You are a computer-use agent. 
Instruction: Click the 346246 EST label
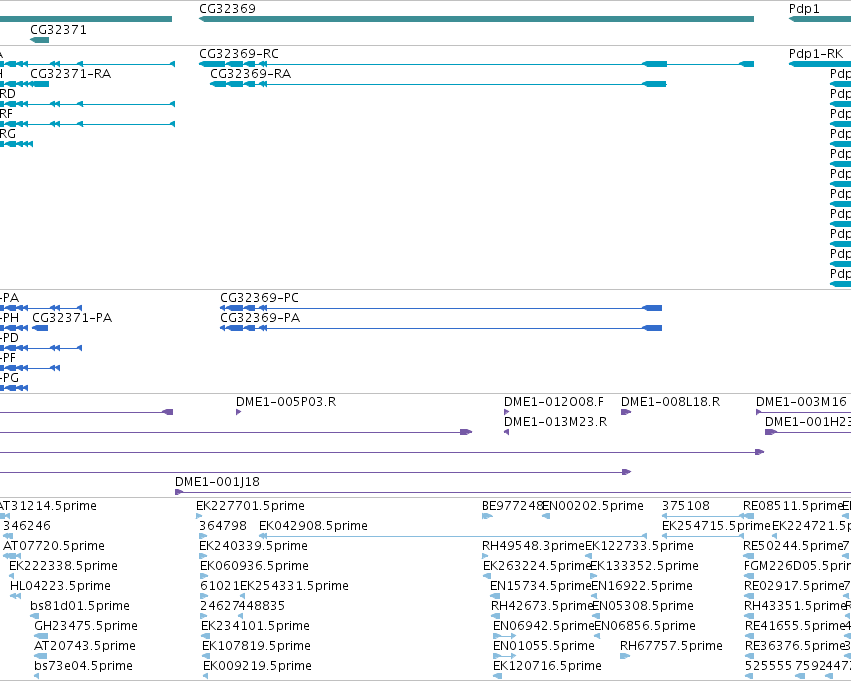point(27,526)
